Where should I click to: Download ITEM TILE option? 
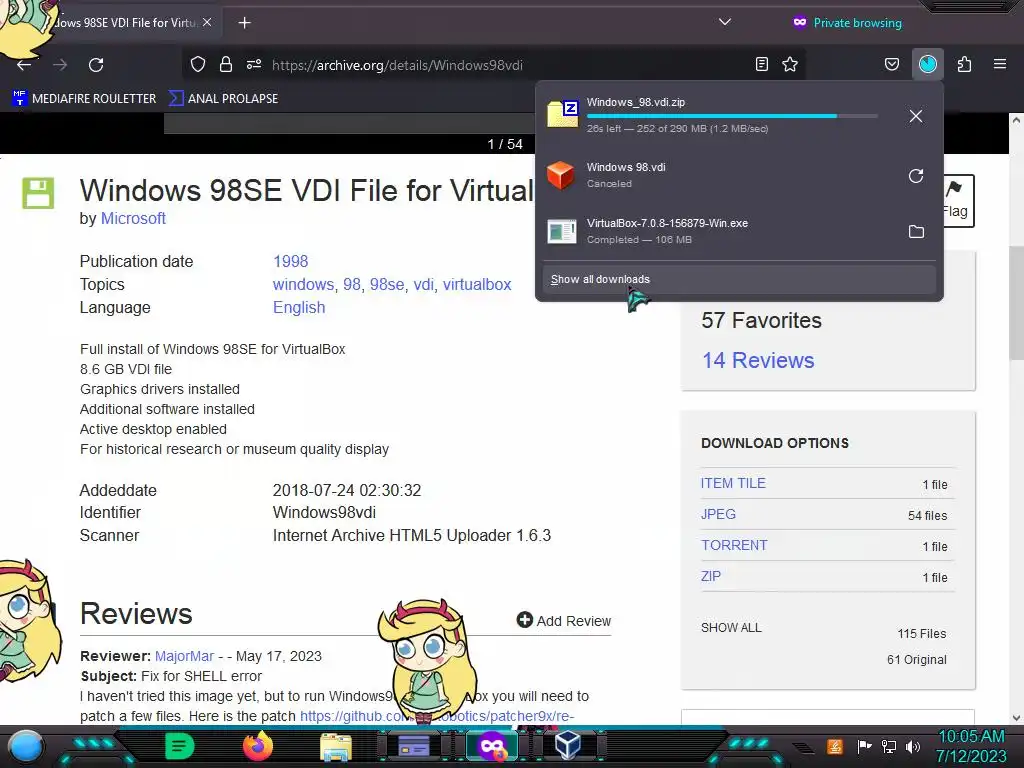(x=733, y=483)
